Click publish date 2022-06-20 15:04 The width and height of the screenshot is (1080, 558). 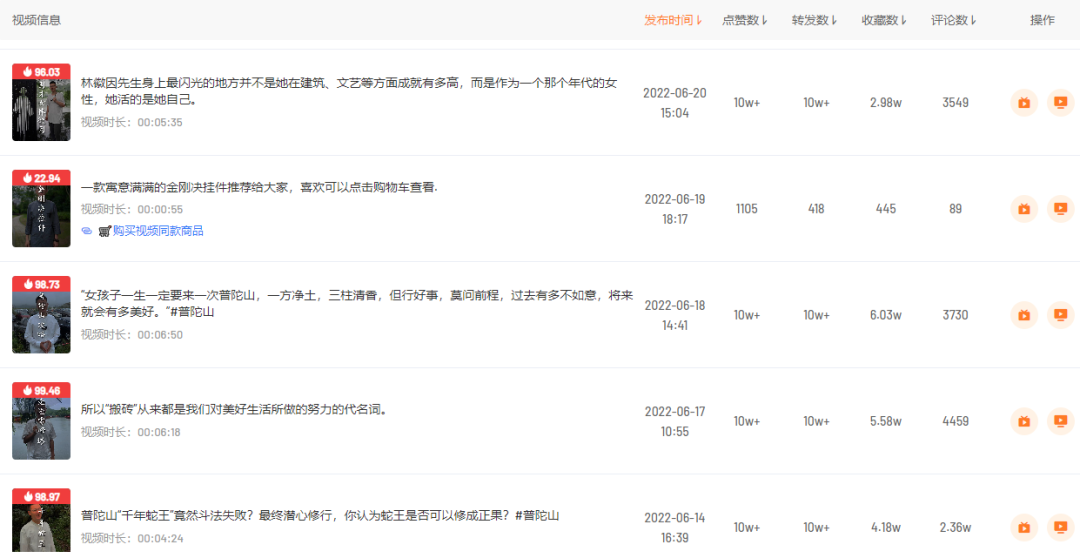coord(675,103)
